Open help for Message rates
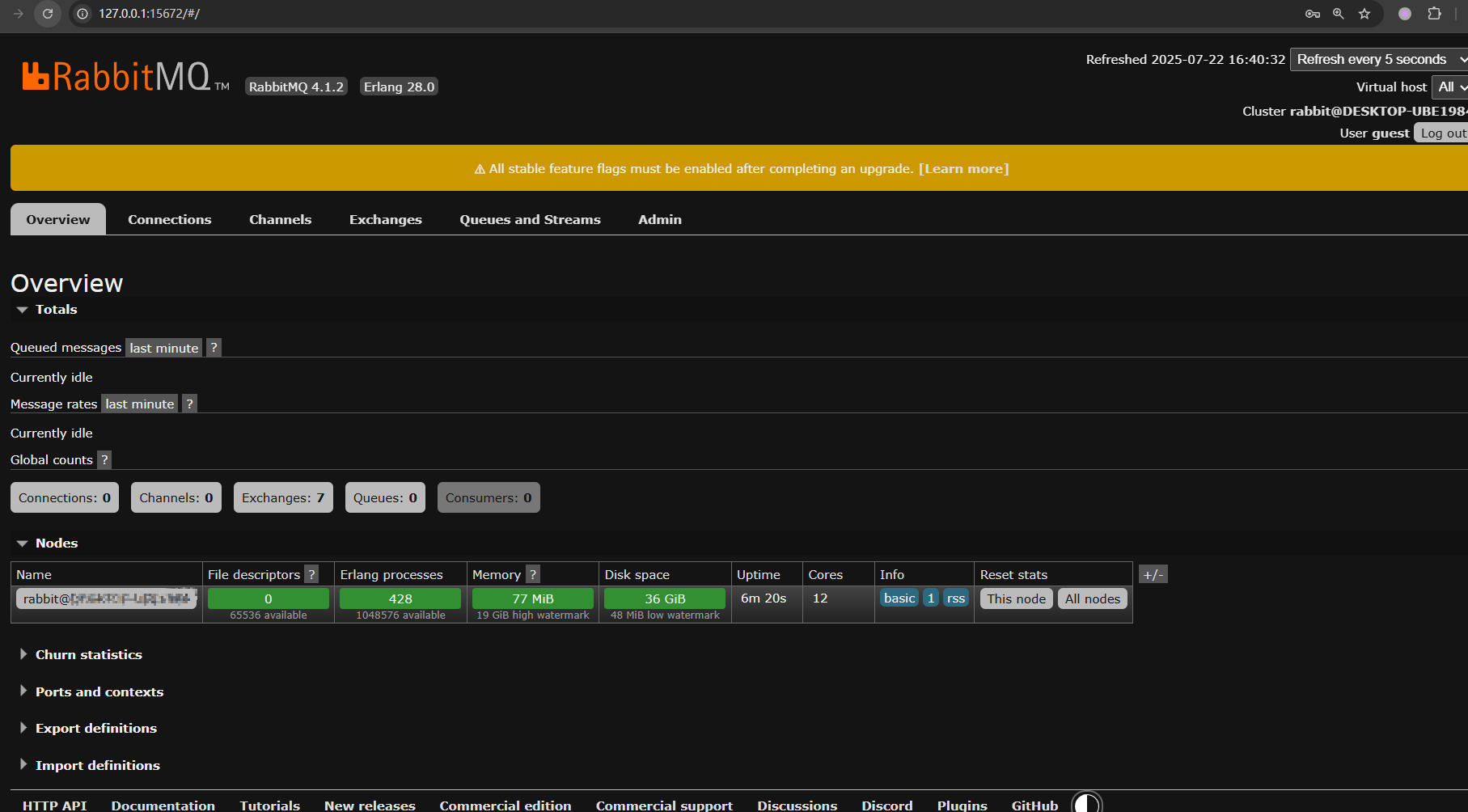This screenshot has width=1468, height=812. [189, 404]
